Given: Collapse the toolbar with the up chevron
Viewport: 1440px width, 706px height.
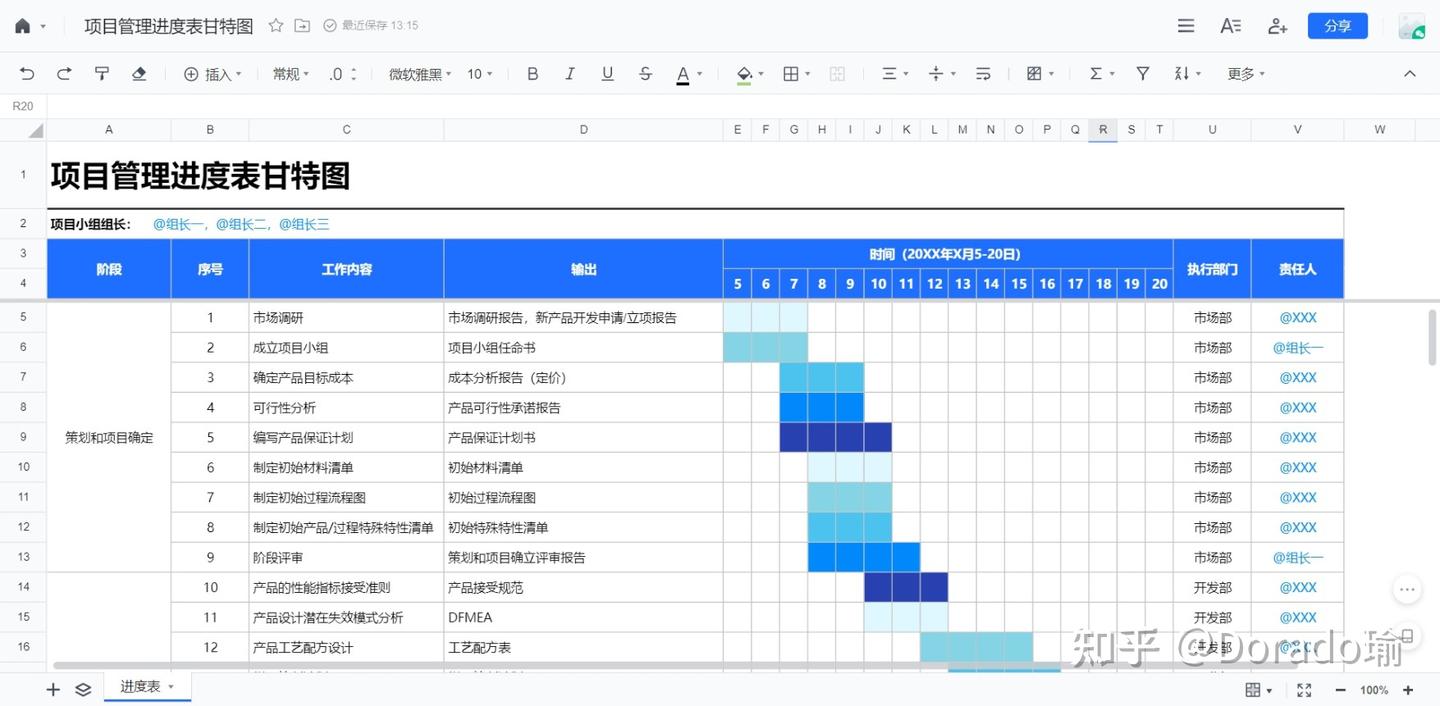Looking at the screenshot, I should (x=1410, y=74).
